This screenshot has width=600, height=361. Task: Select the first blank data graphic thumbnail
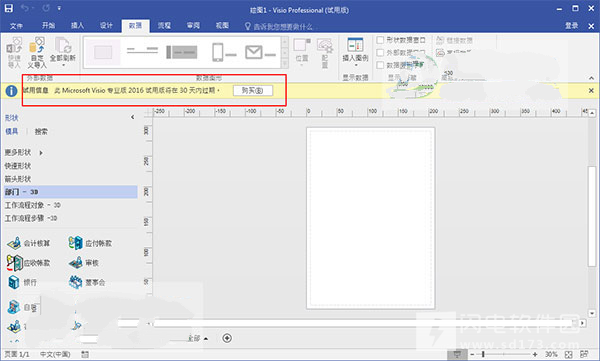103,52
